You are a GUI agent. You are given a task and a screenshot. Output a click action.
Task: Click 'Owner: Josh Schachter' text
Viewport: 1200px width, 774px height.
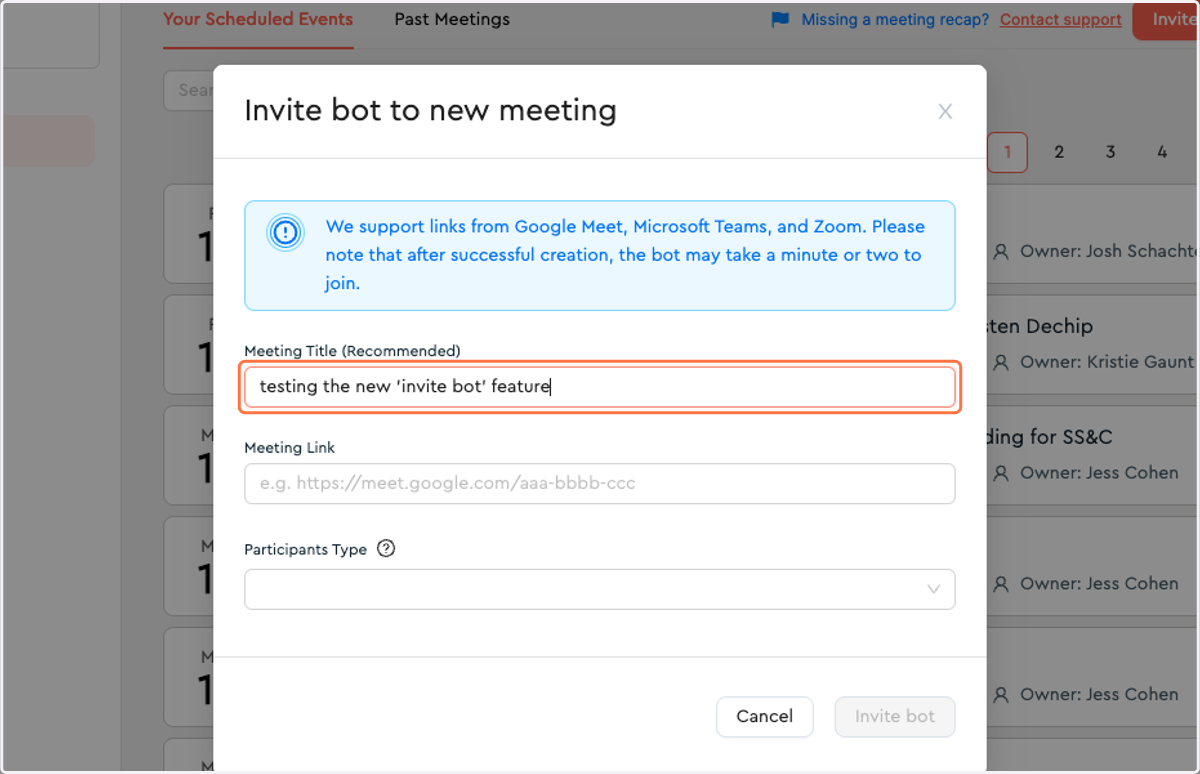(x=1110, y=252)
